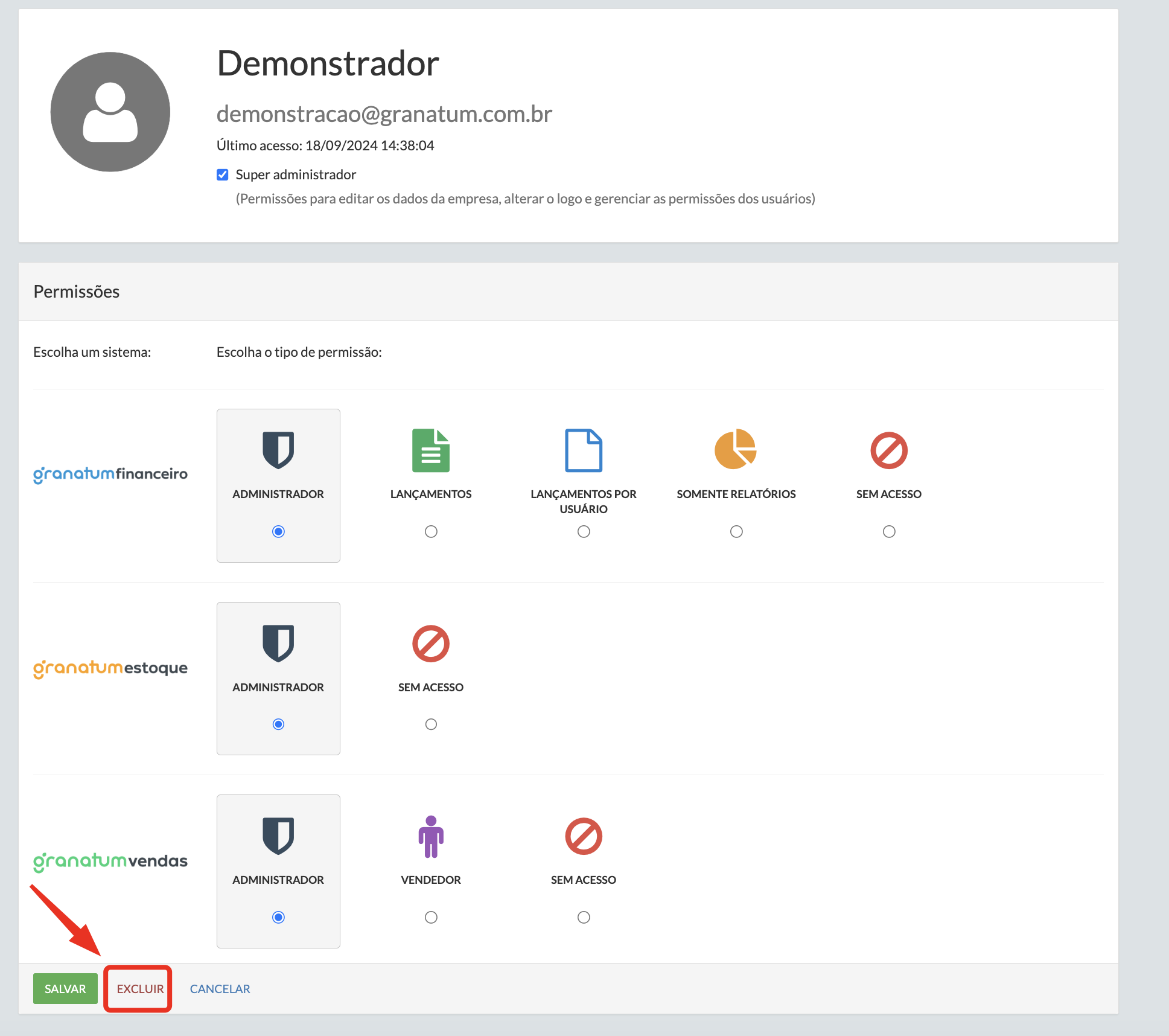Select Sem Acesso radio for granatumvendas
The width and height of the screenshot is (1169, 1036).
(584, 917)
